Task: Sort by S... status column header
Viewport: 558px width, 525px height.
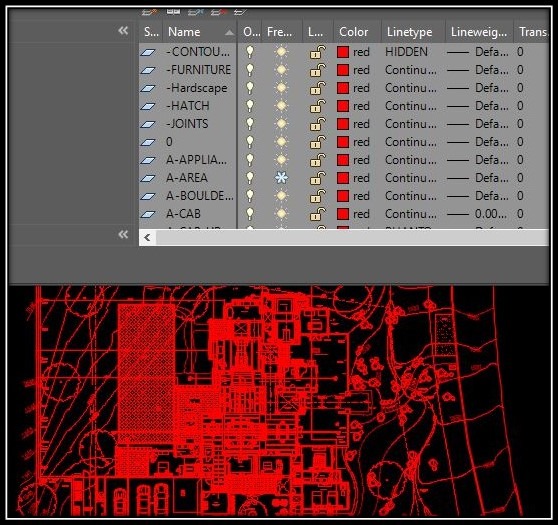Action: pos(151,32)
